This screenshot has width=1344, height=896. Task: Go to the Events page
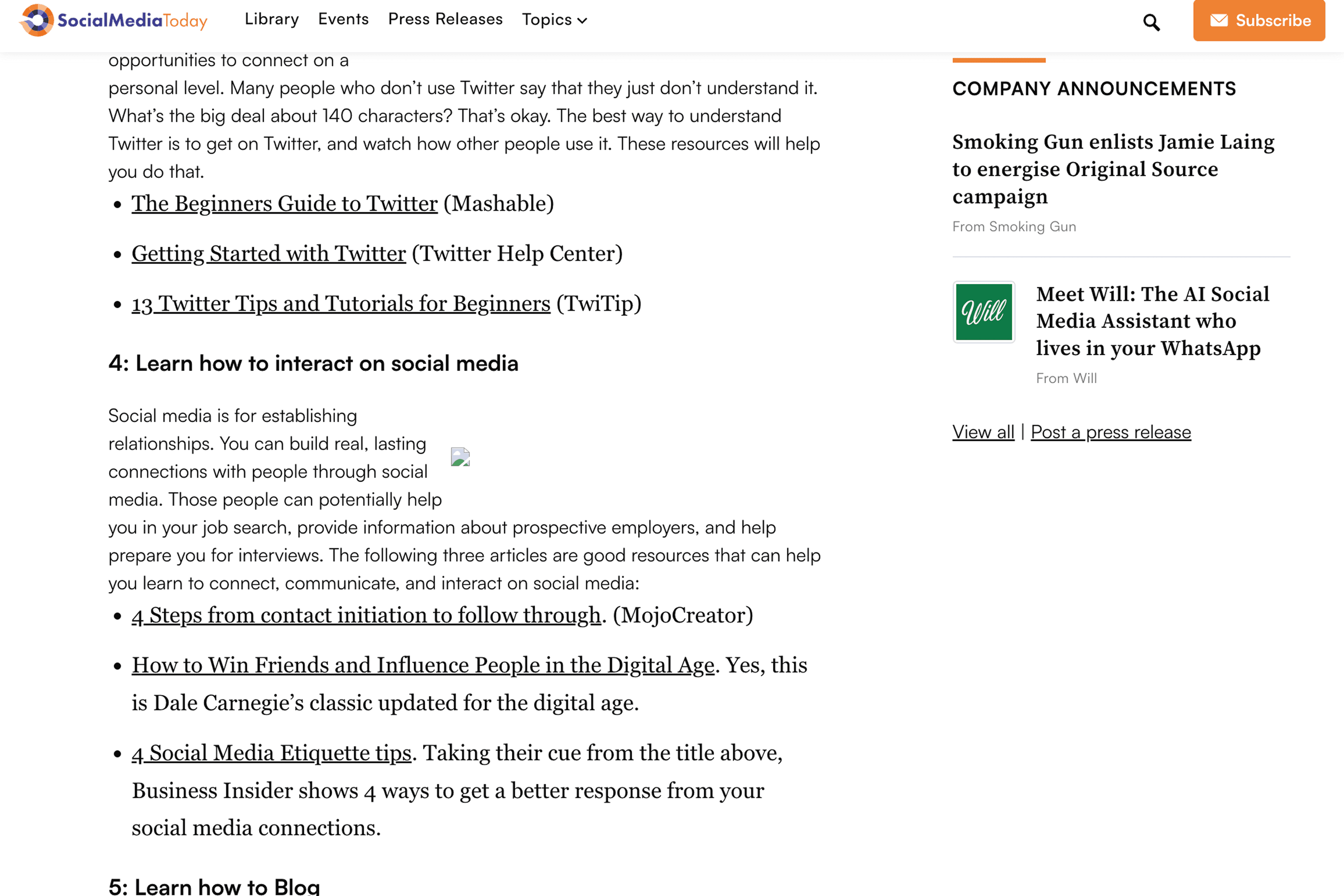click(x=343, y=19)
